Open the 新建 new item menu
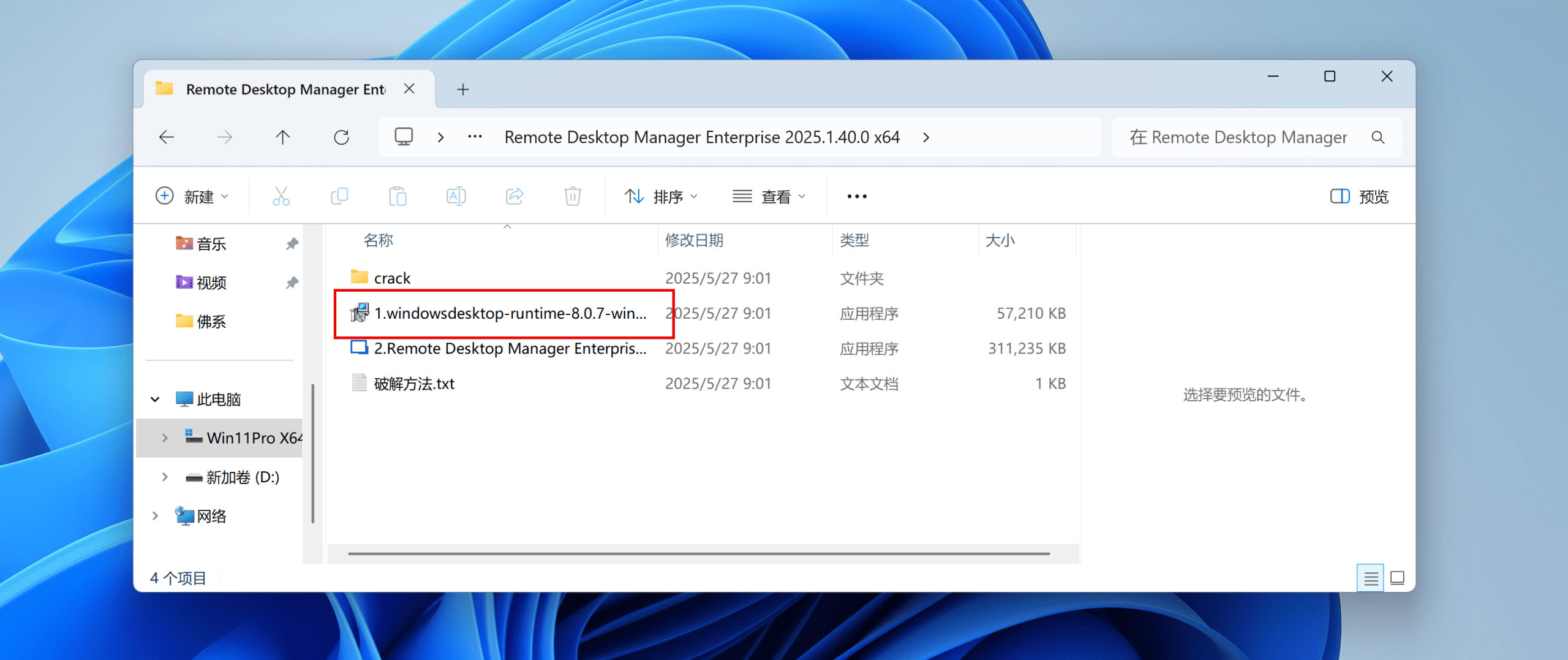 coord(192,196)
